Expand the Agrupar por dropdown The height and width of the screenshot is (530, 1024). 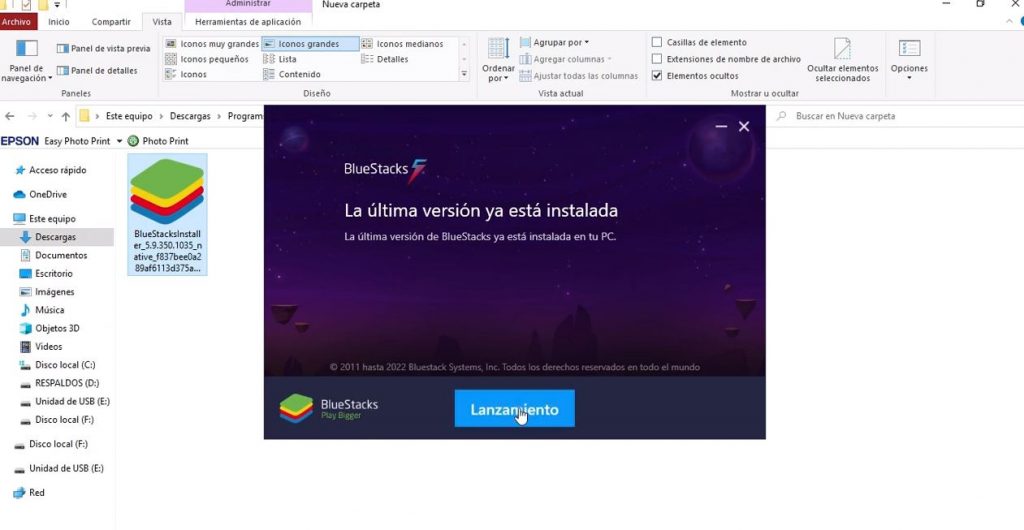pos(560,43)
